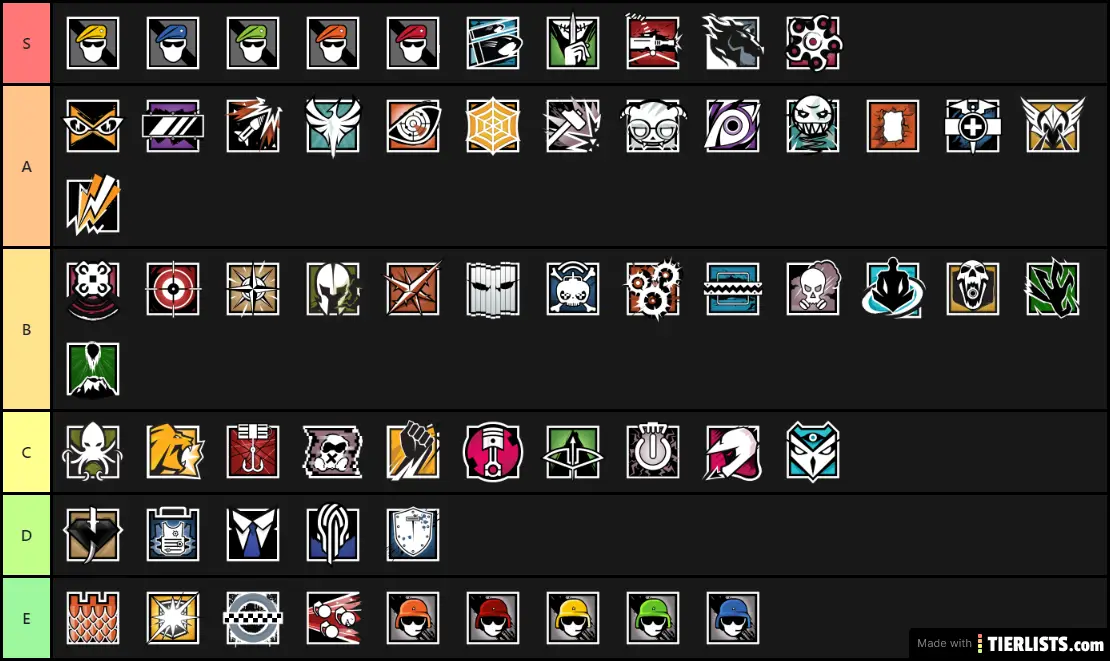Choose the golden lion head icon

pos(174,452)
